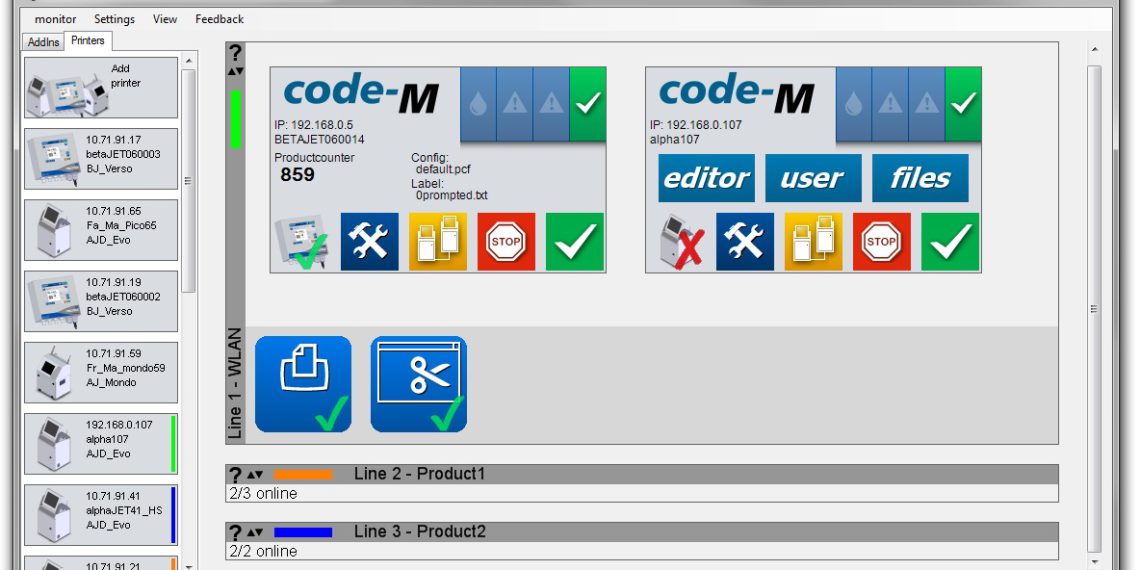Image resolution: width=1140 pixels, height=570 pixels.
Task: Click yellow printer transfer icon on BETAJET060014 card
Action: (437, 241)
